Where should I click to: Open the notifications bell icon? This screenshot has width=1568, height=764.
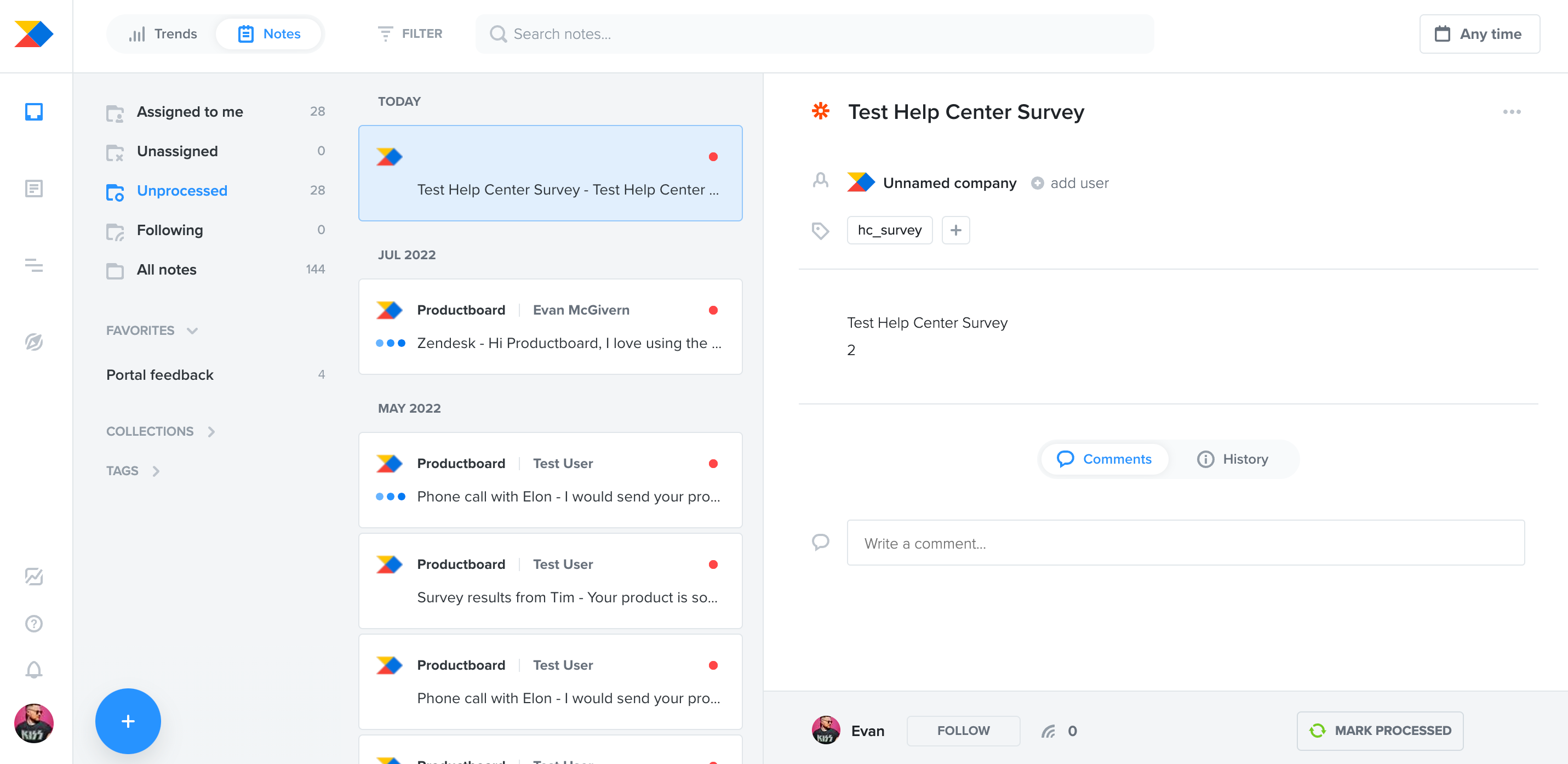click(33, 670)
